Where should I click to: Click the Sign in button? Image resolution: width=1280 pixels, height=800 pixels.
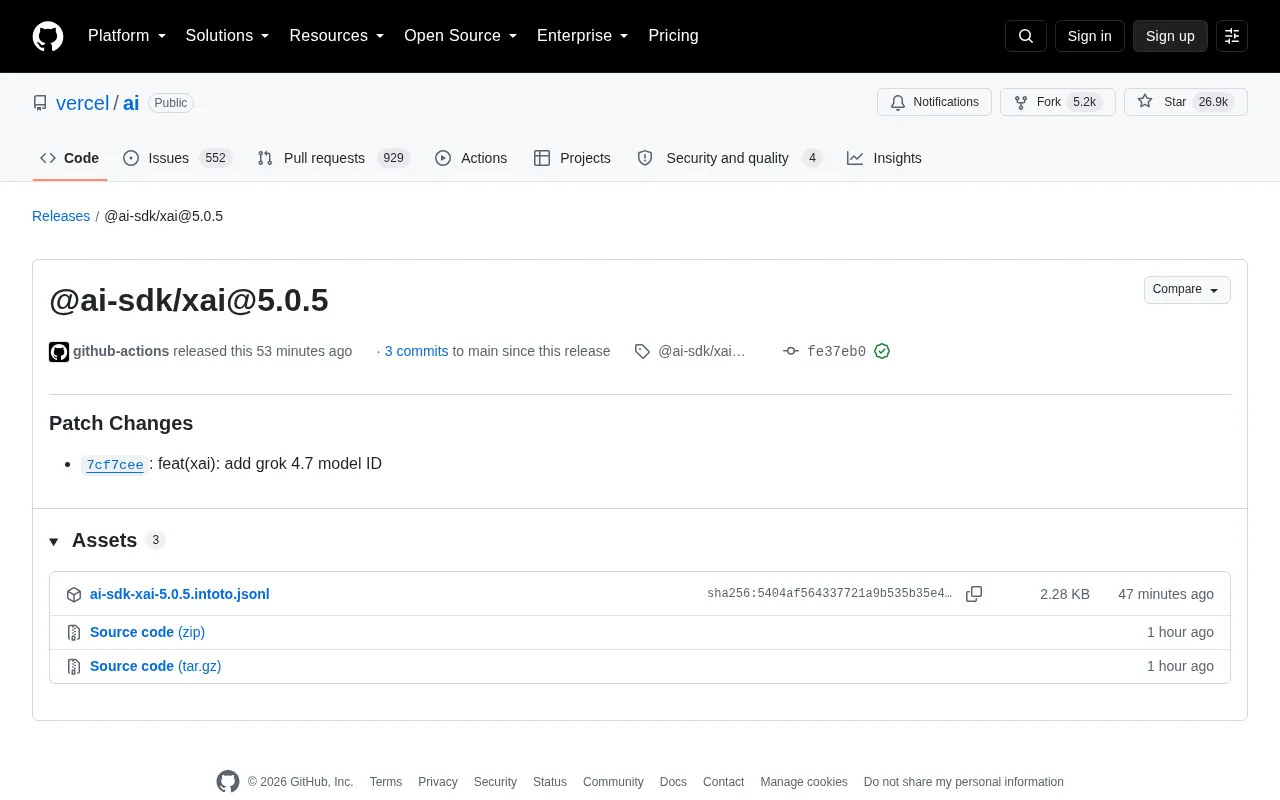click(1089, 36)
